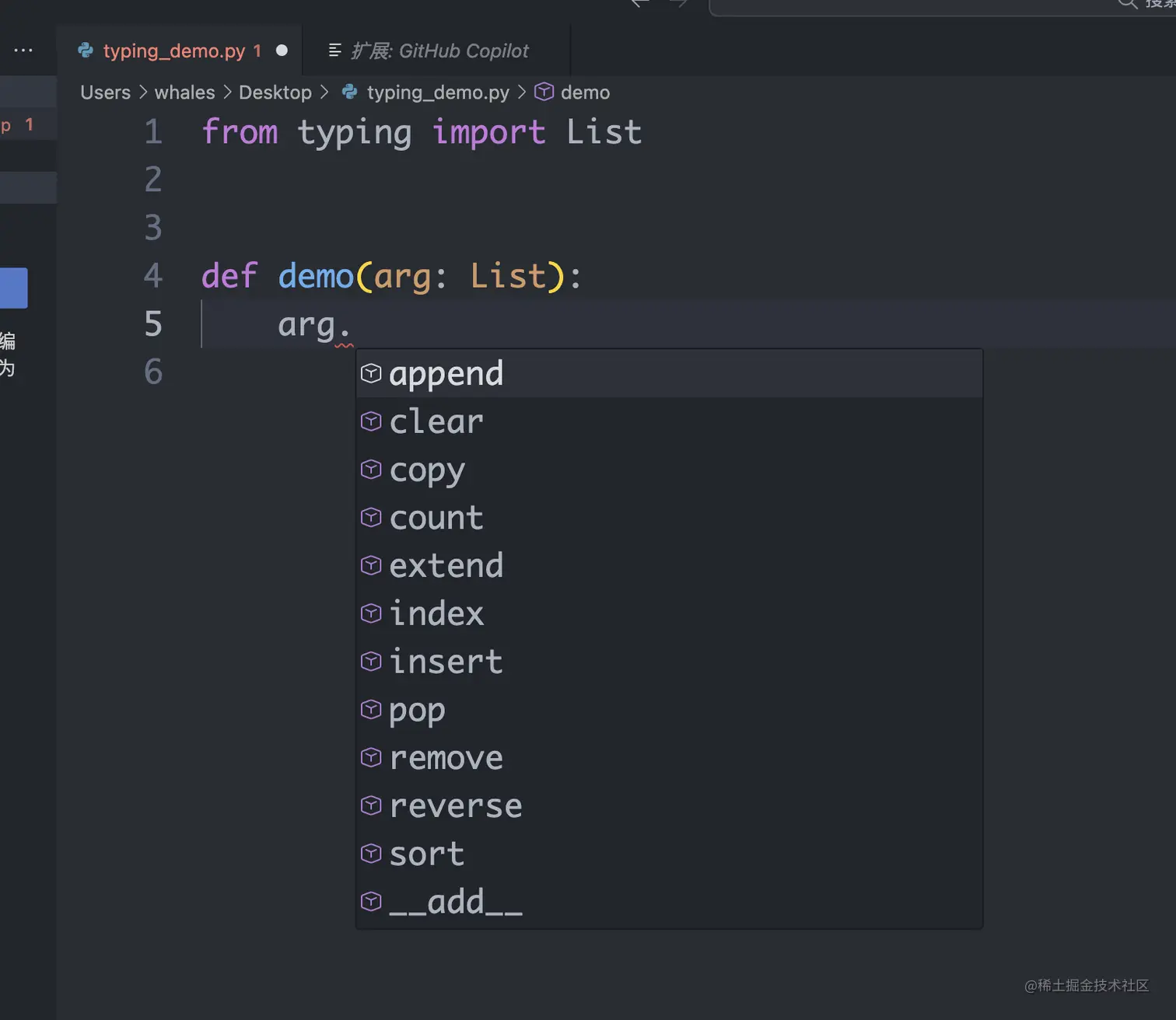Select the reverse method suggestion
The height and width of the screenshot is (1020, 1176).
[669, 806]
